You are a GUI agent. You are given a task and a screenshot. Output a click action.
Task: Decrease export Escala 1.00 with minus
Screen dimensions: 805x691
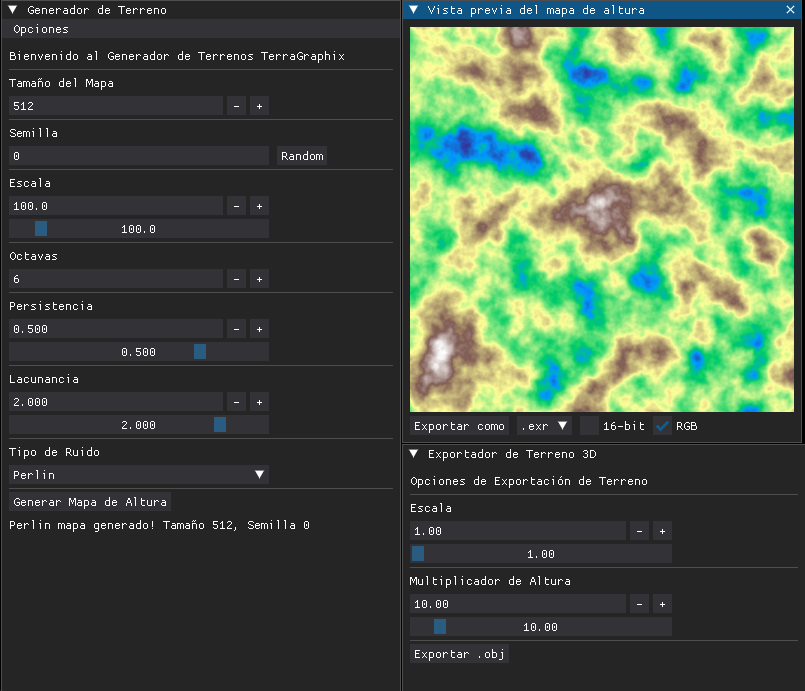click(x=639, y=531)
